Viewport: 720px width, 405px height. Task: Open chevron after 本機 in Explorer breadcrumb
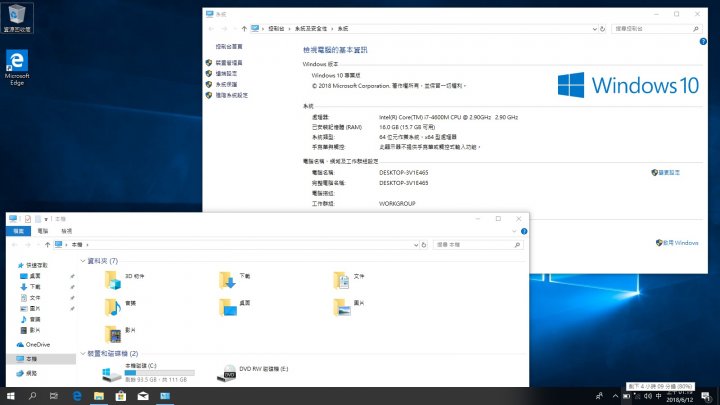click(x=88, y=245)
